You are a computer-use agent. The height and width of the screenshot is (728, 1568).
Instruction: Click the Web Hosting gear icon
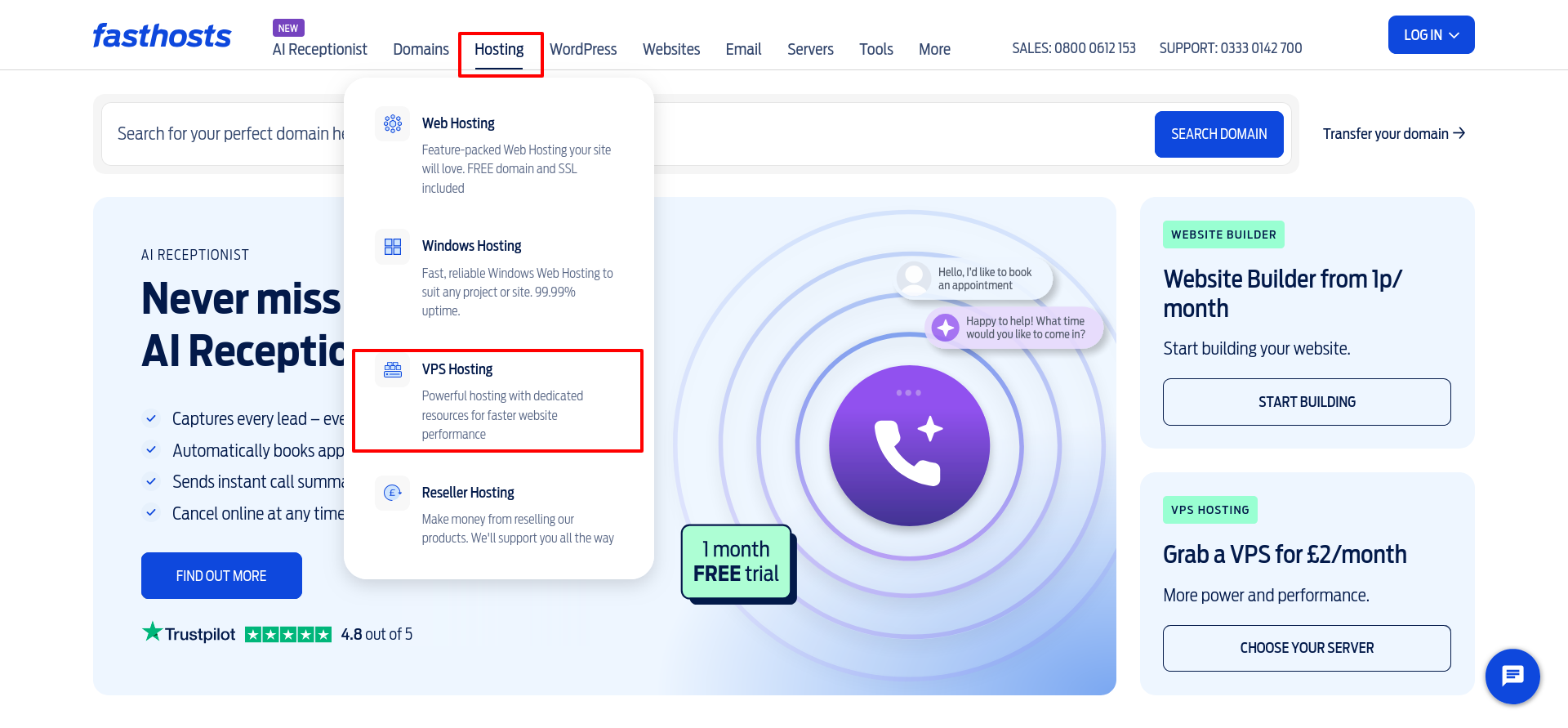pos(393,123)
